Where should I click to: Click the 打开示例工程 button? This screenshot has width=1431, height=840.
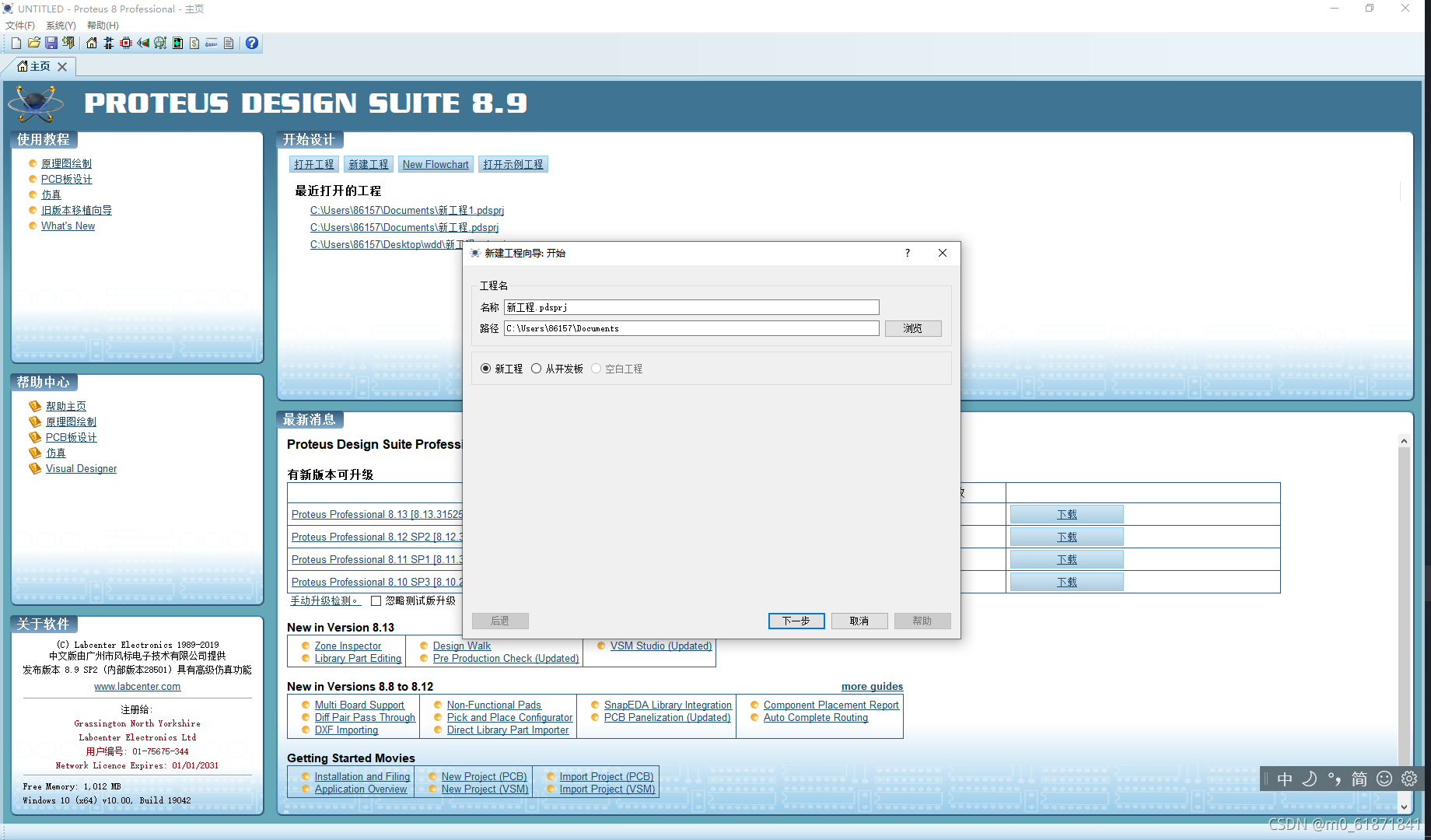point(513,164)
